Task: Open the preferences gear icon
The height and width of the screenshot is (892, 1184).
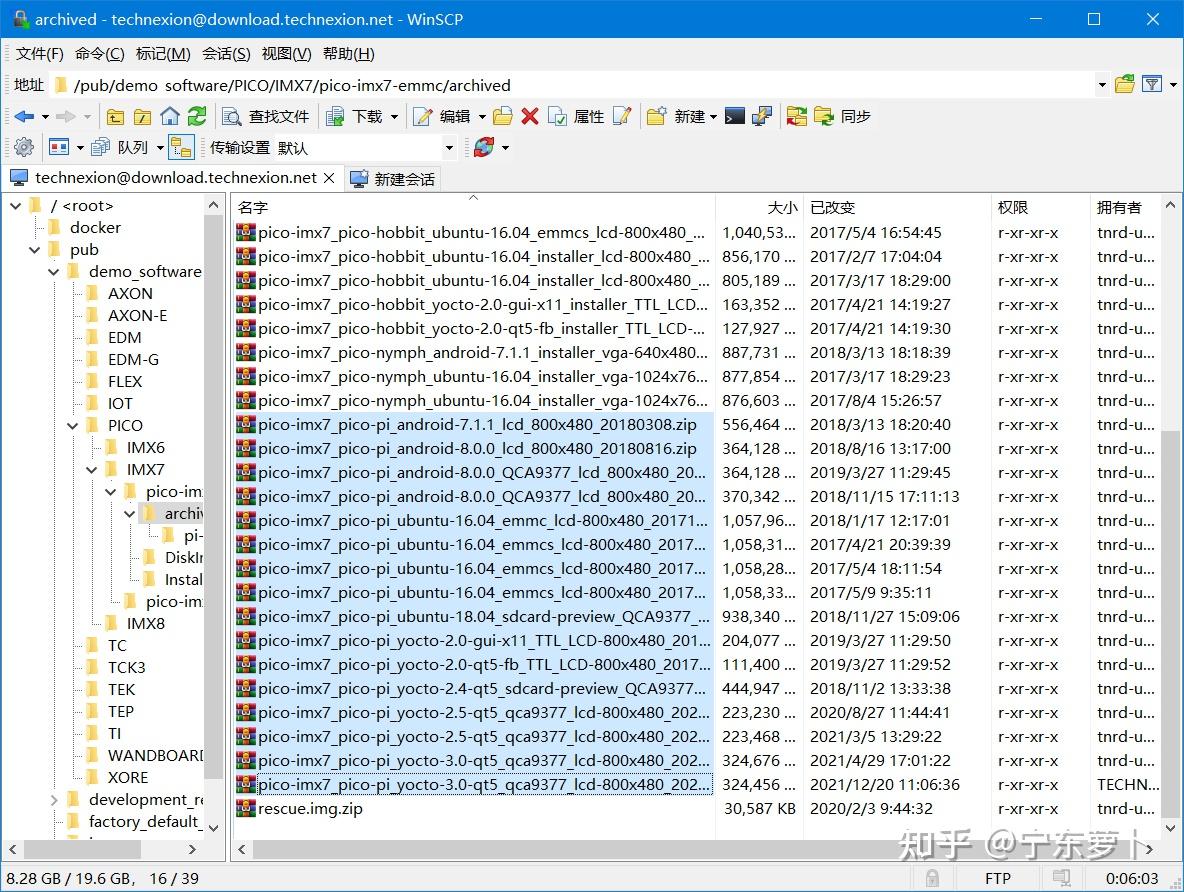Action: tap(24, 148)
